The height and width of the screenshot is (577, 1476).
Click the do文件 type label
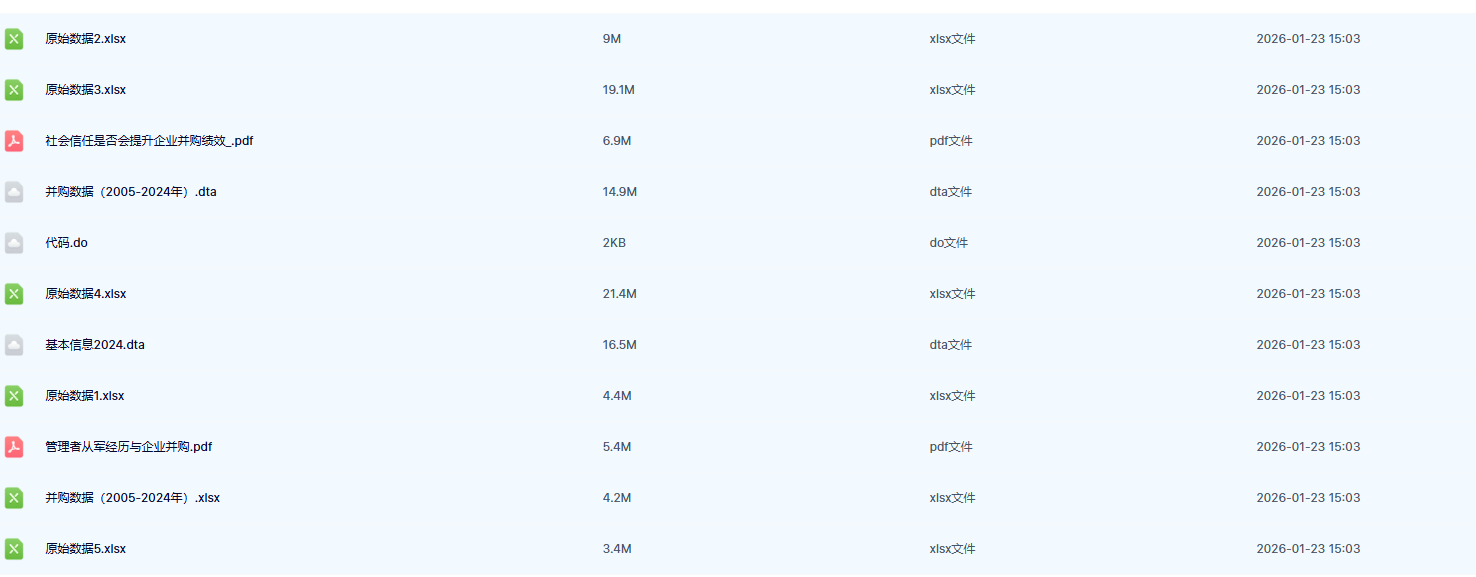[x=948, y=243]
